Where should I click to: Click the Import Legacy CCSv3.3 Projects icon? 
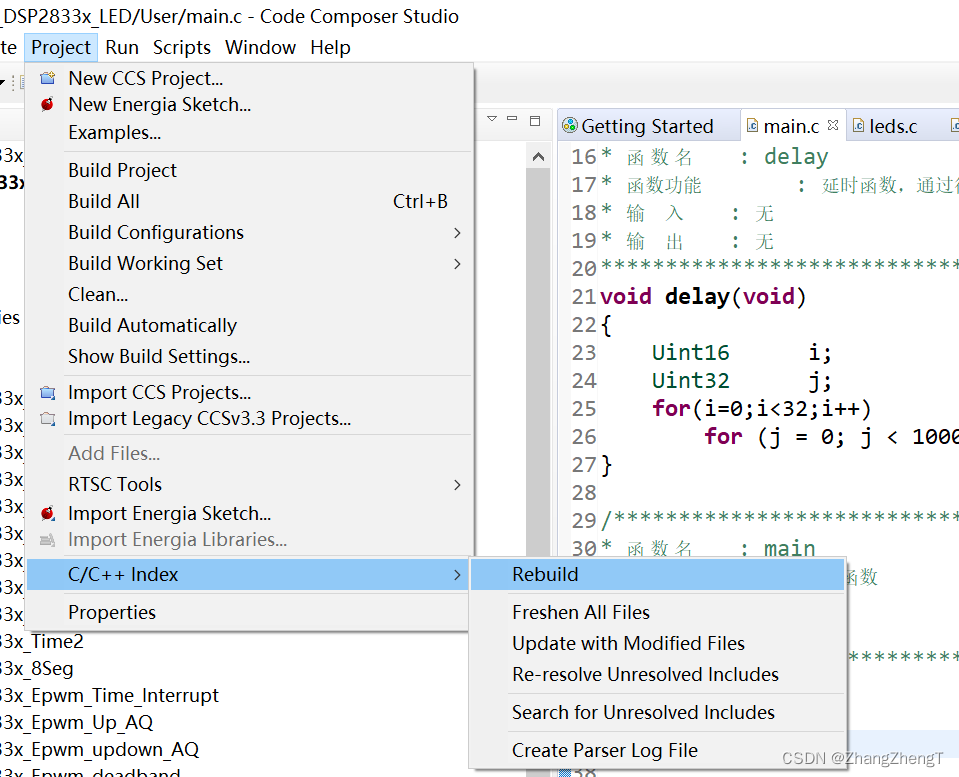46,418
